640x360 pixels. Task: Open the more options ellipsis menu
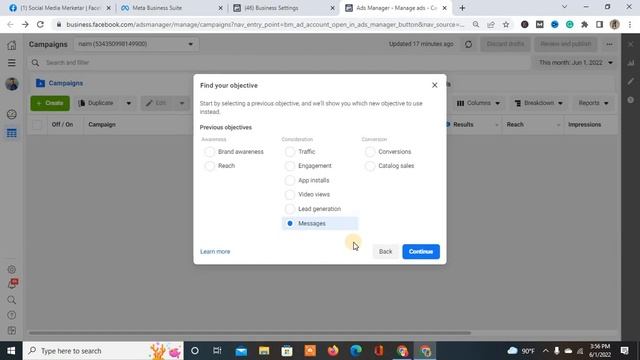click(609, 44)
